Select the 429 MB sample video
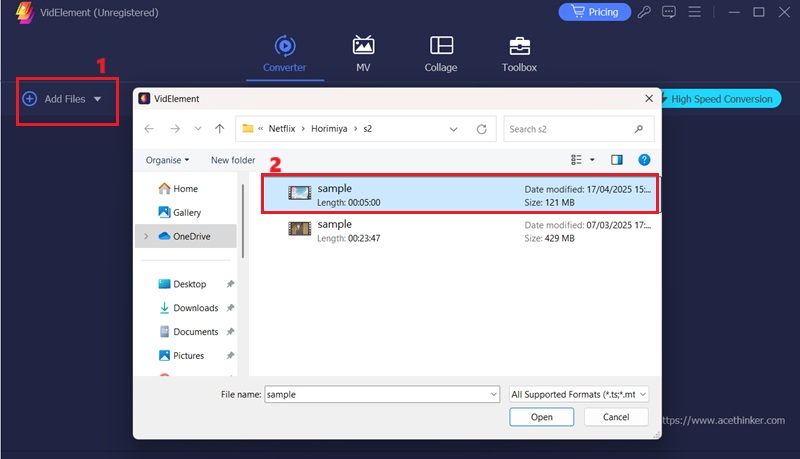Screen dimensions: 800x459 (x=461, y=231)
